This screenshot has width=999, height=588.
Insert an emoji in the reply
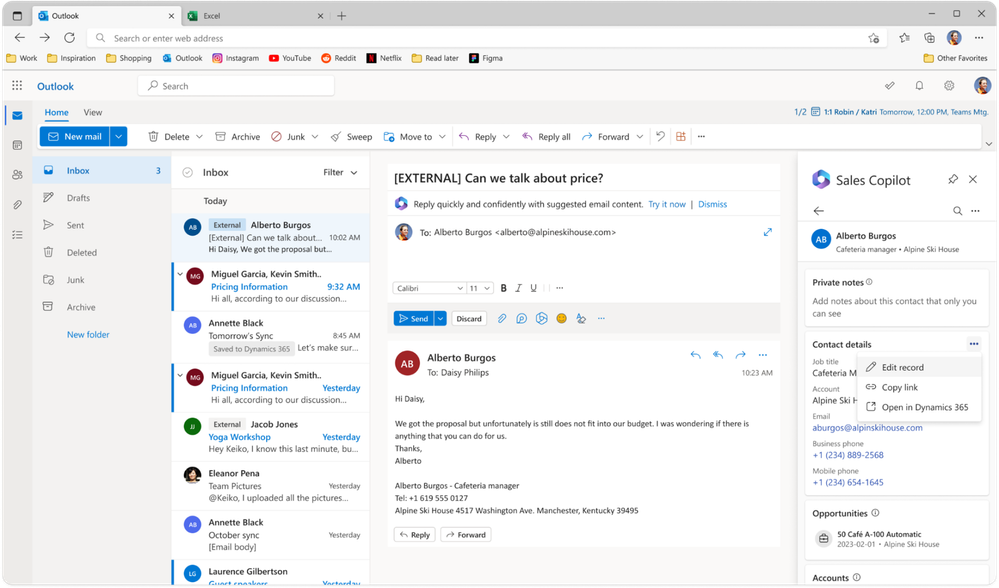[561, 319]
